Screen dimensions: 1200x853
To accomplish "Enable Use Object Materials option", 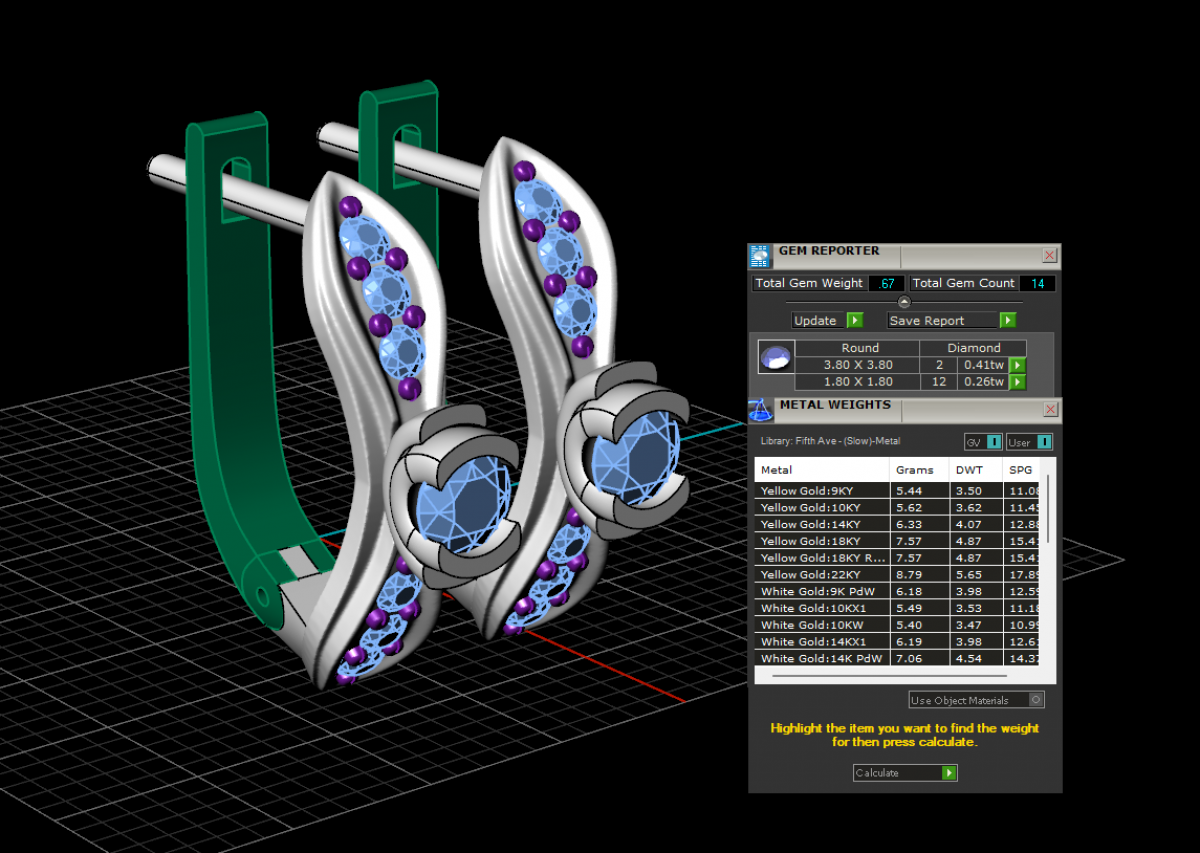I will (x=1036, y=700).
